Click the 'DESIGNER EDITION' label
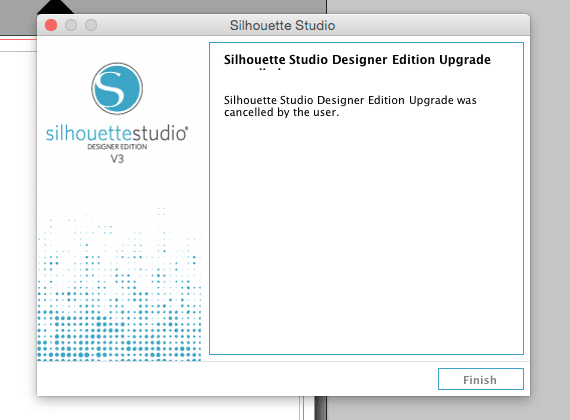This screenshot has width=570, height=420. pyautogui.click(x=117, y=147)
